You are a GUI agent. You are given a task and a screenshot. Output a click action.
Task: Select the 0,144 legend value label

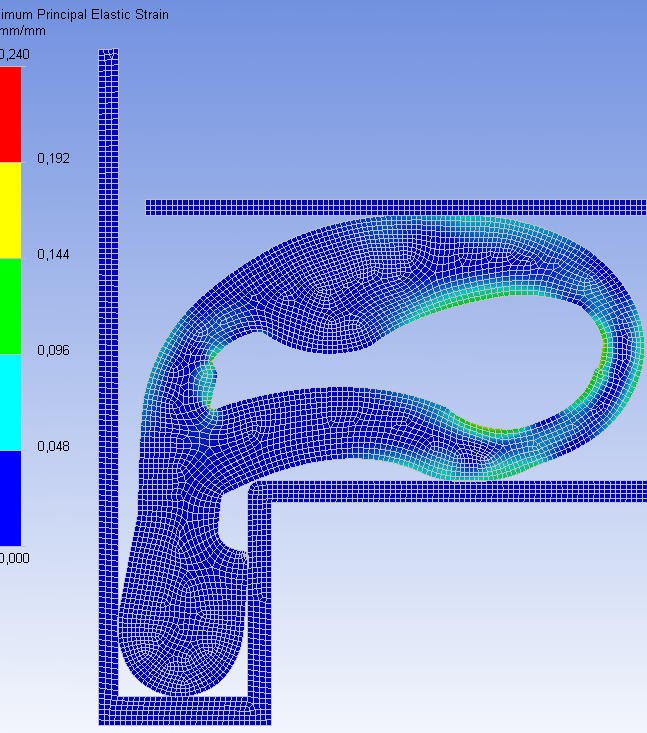[x=54, y=255]
